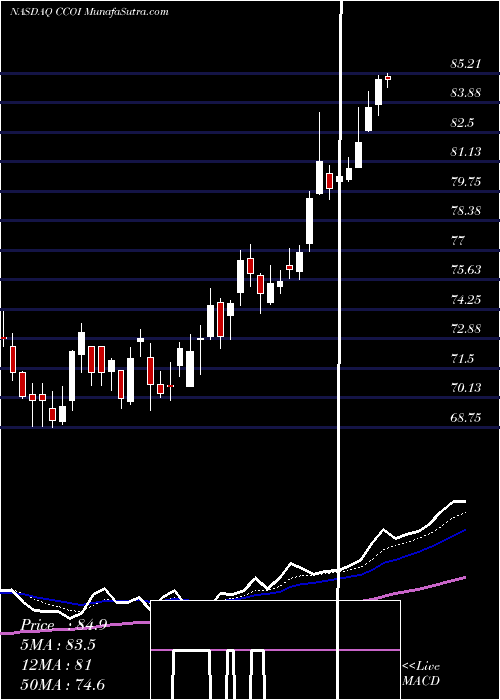Click the latest small red candlestick near 85.21
Viewport: 500px width, 700px height.
388,79
